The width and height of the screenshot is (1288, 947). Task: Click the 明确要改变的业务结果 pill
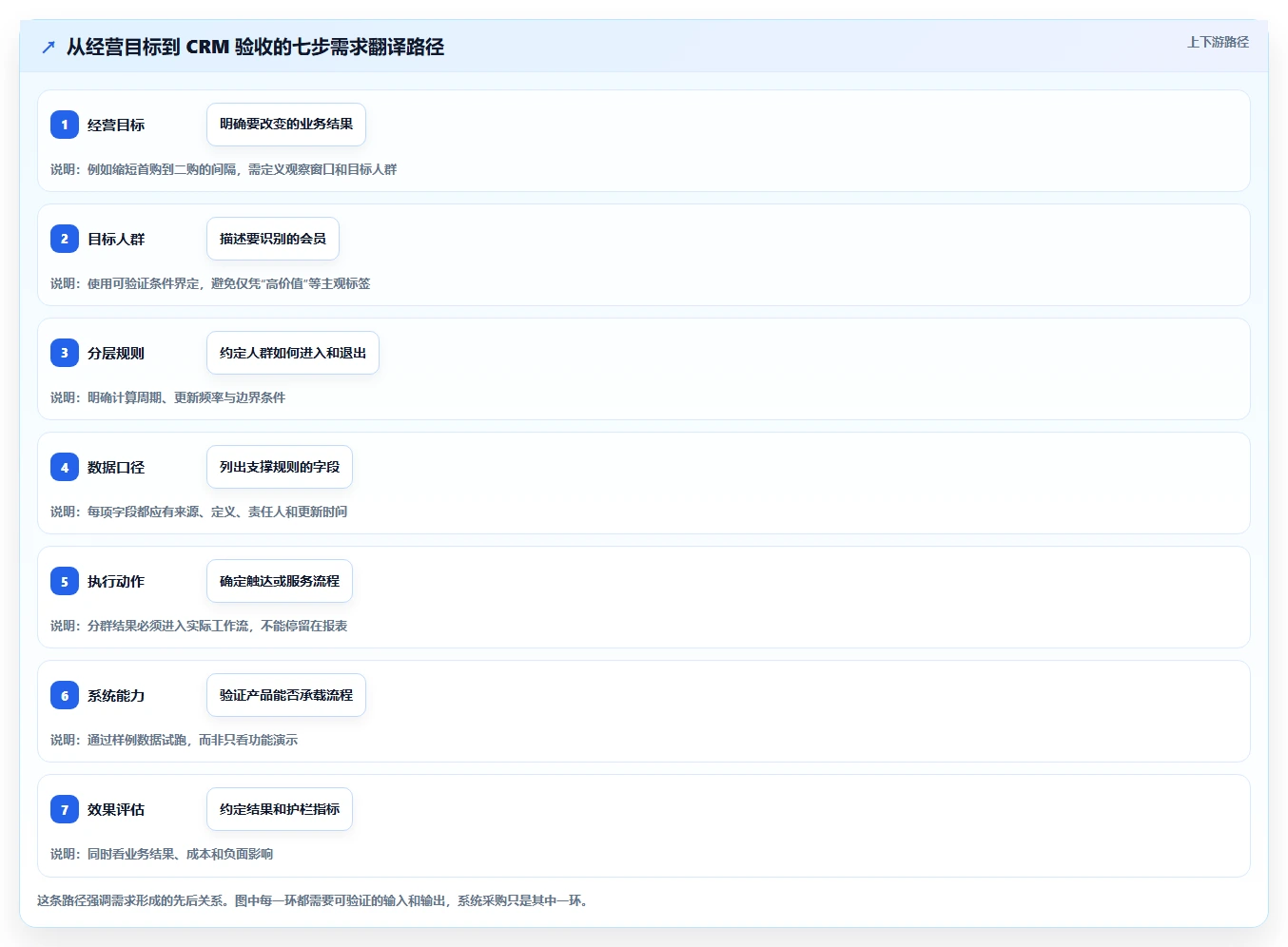click(x=286, y=125)
